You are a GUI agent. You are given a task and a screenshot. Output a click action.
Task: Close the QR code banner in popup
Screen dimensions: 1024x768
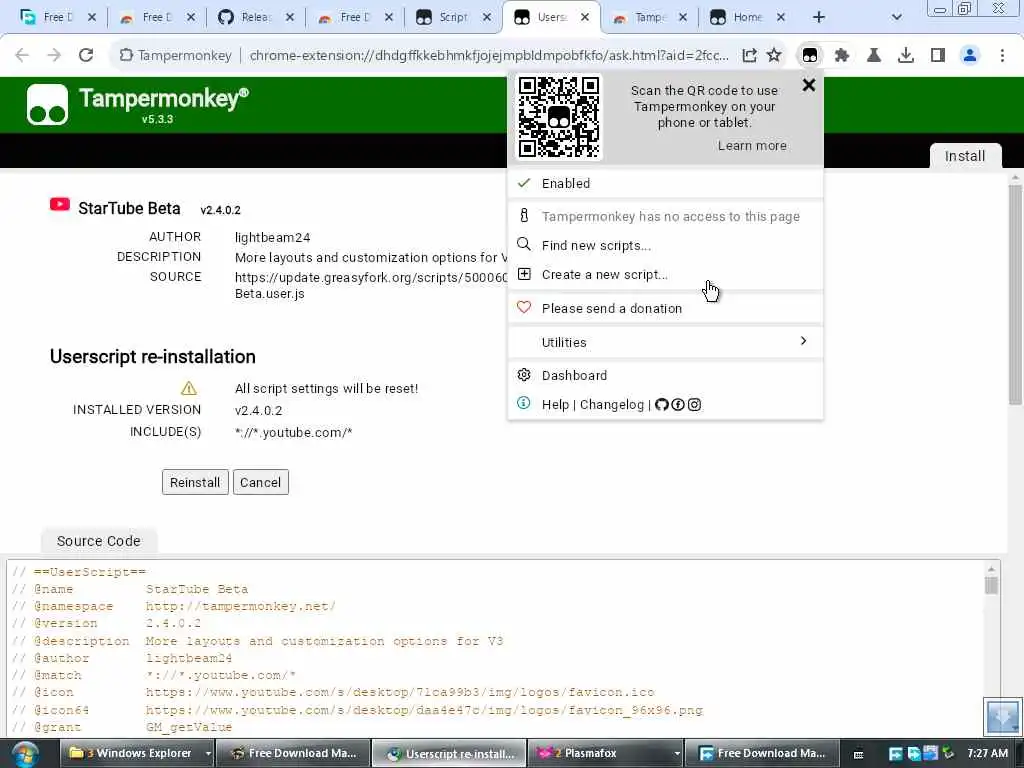(x=808, y=85)
